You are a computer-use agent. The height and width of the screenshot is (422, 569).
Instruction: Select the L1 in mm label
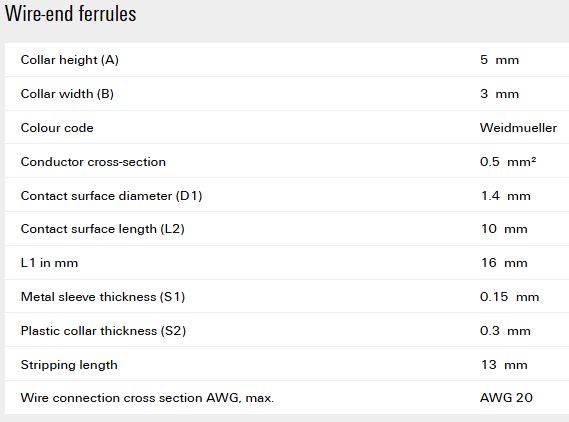coord(49,263)
